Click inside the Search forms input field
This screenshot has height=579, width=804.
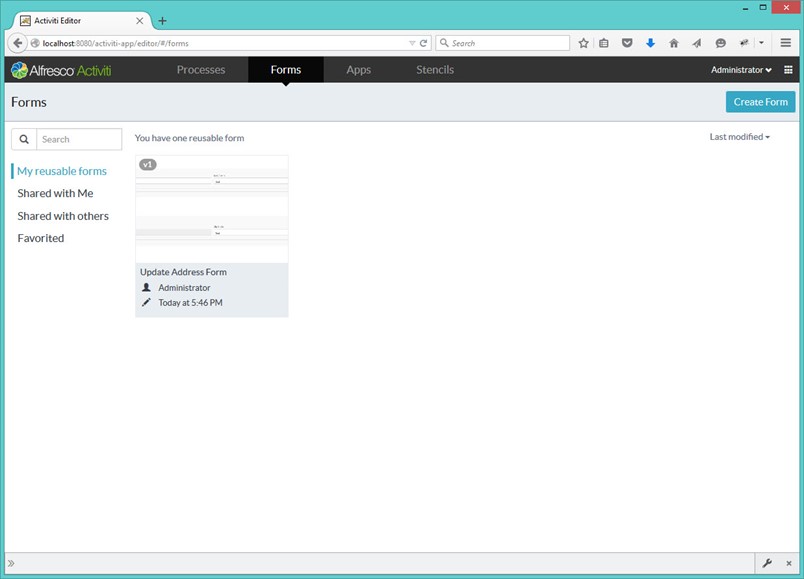pyautogui.click(x=79, y=139)
